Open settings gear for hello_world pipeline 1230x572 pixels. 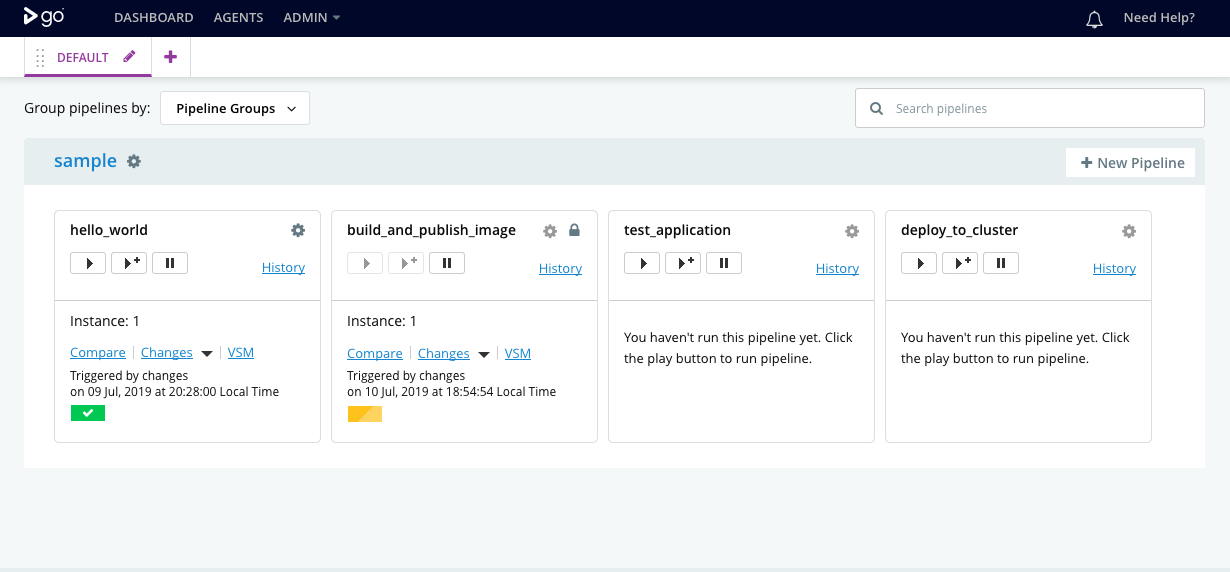[x=298, y=230]
